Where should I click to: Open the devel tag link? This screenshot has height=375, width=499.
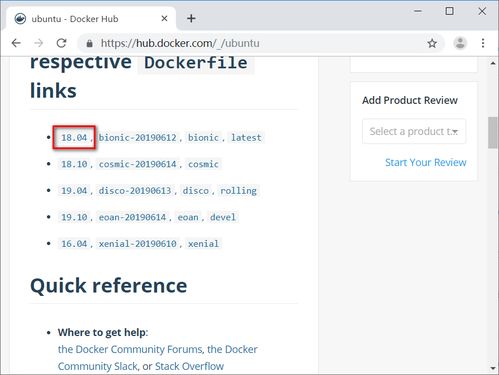(x=223, y=217)
